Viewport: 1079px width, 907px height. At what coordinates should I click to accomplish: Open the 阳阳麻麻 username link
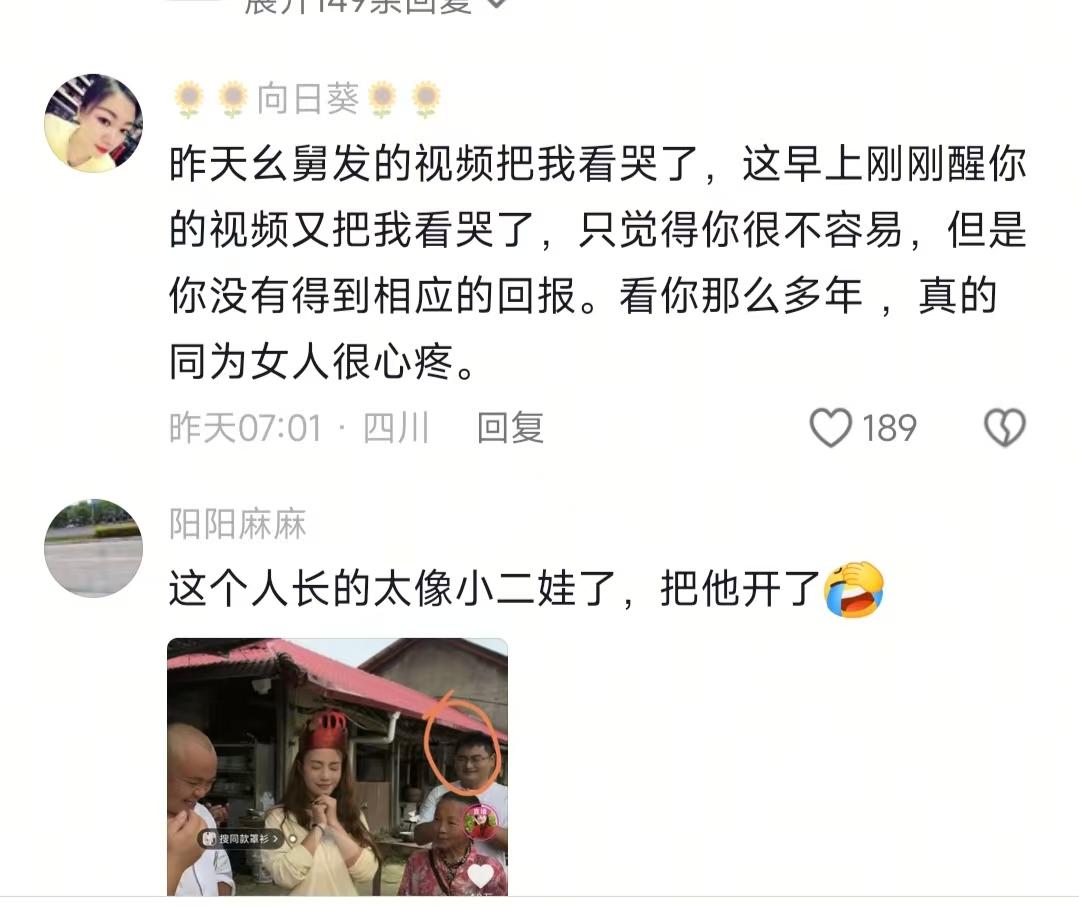[237, 524]
